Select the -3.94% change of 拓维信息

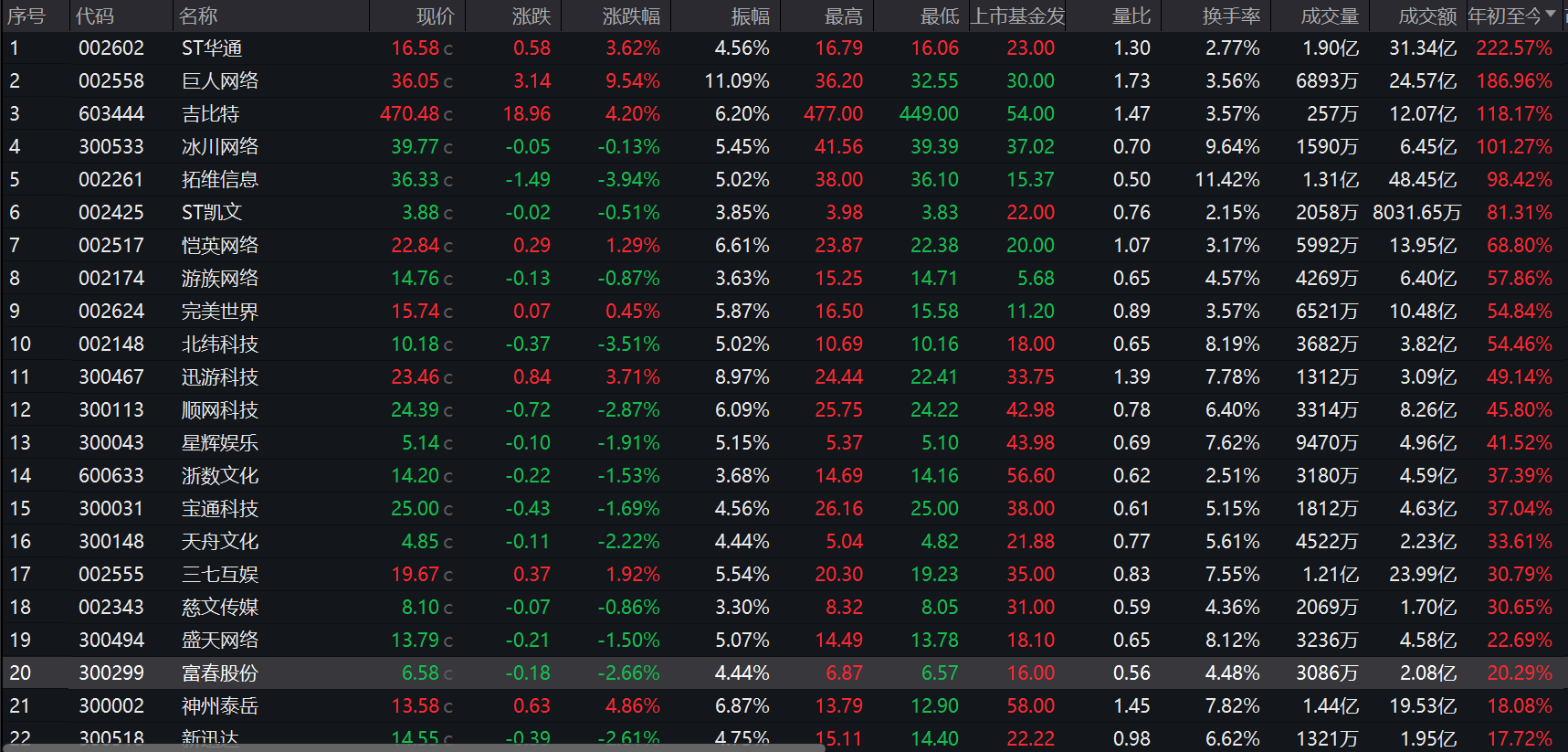pos(629,179)
